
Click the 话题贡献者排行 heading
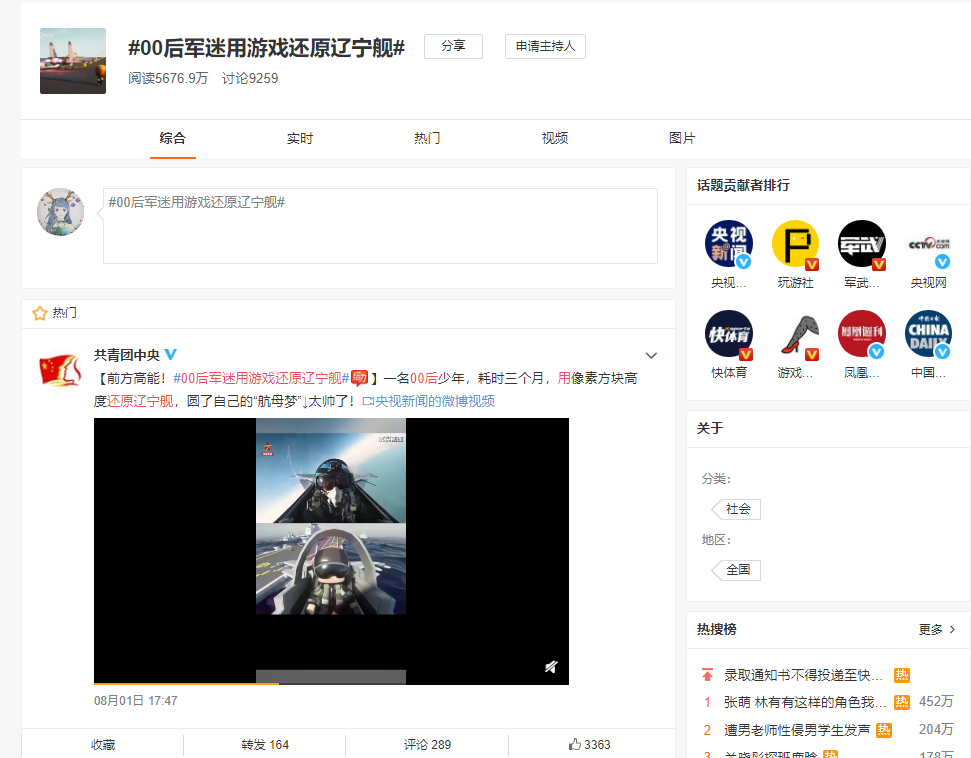[743, 185]
